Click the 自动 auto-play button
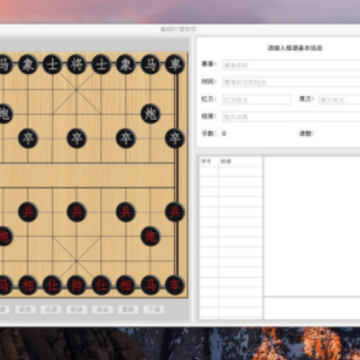 tap(102, 309)
